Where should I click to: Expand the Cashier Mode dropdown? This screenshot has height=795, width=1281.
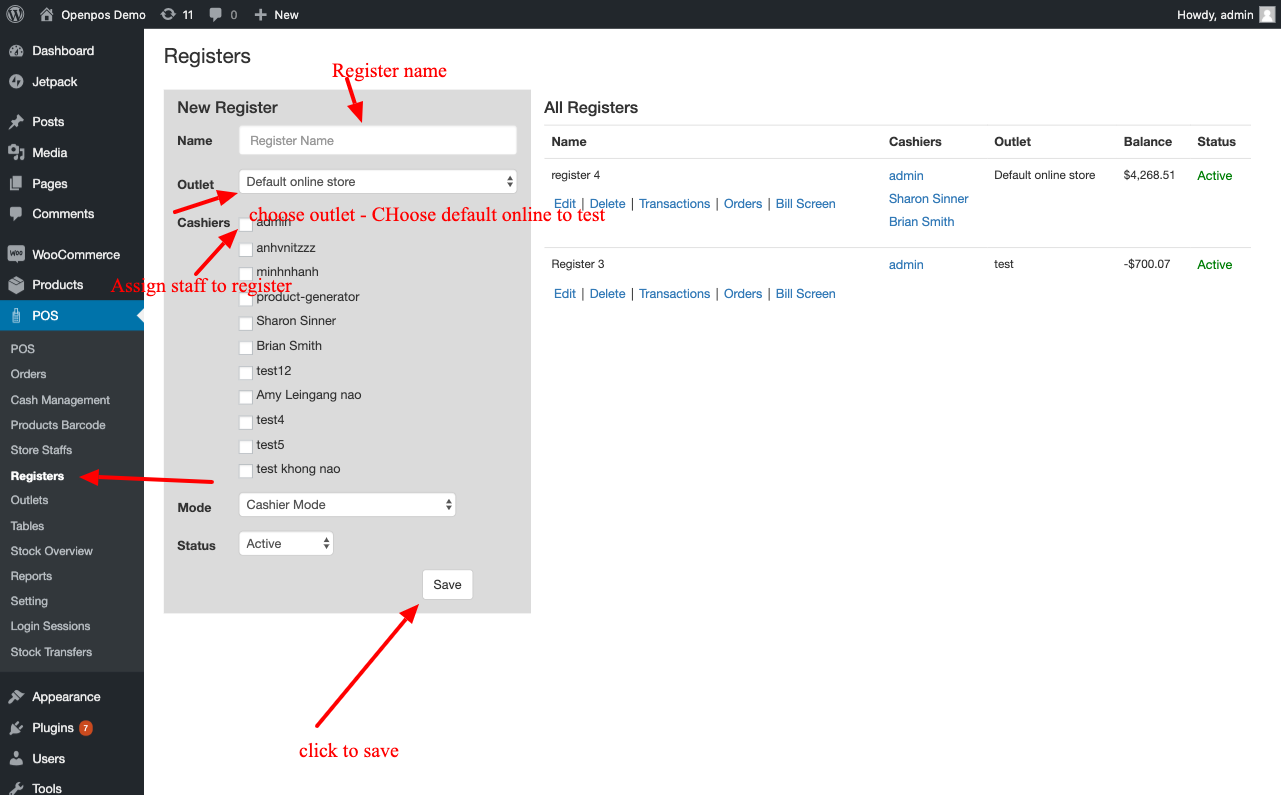[x=347, y=505]
